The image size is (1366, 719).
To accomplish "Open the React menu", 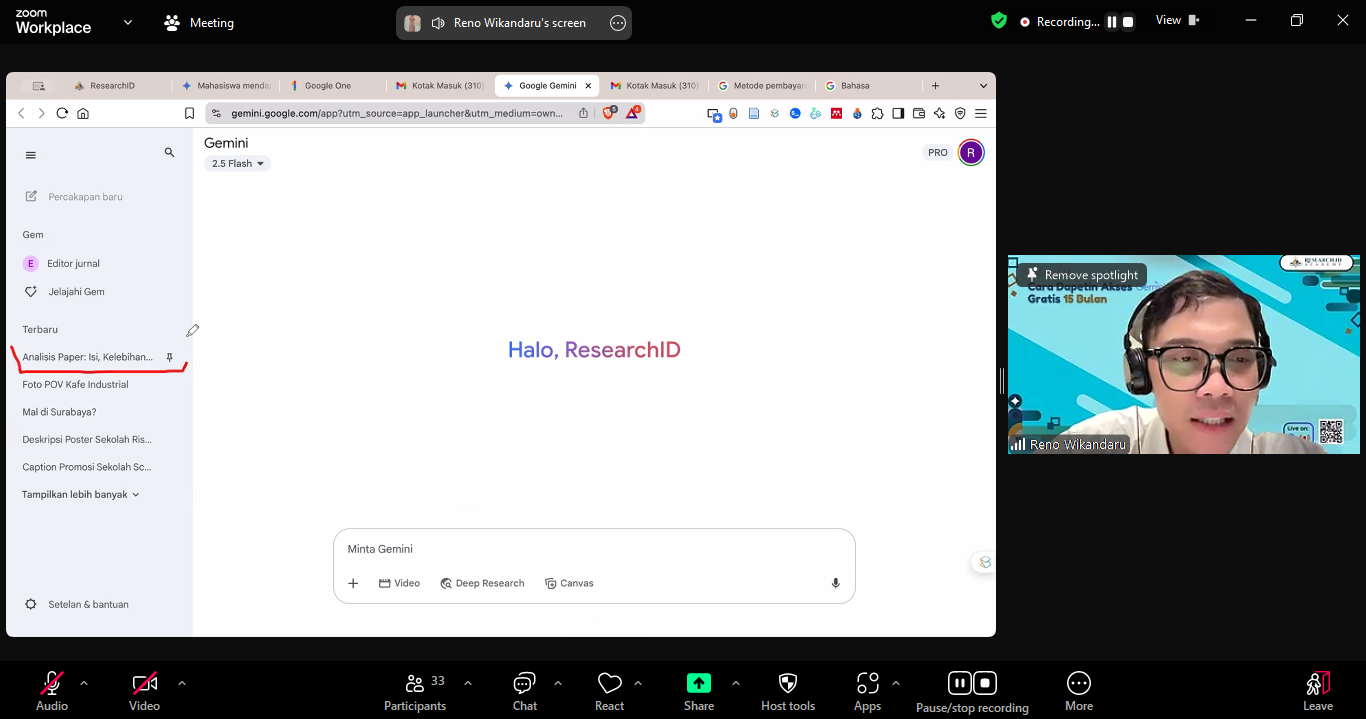I will [610, 691].
